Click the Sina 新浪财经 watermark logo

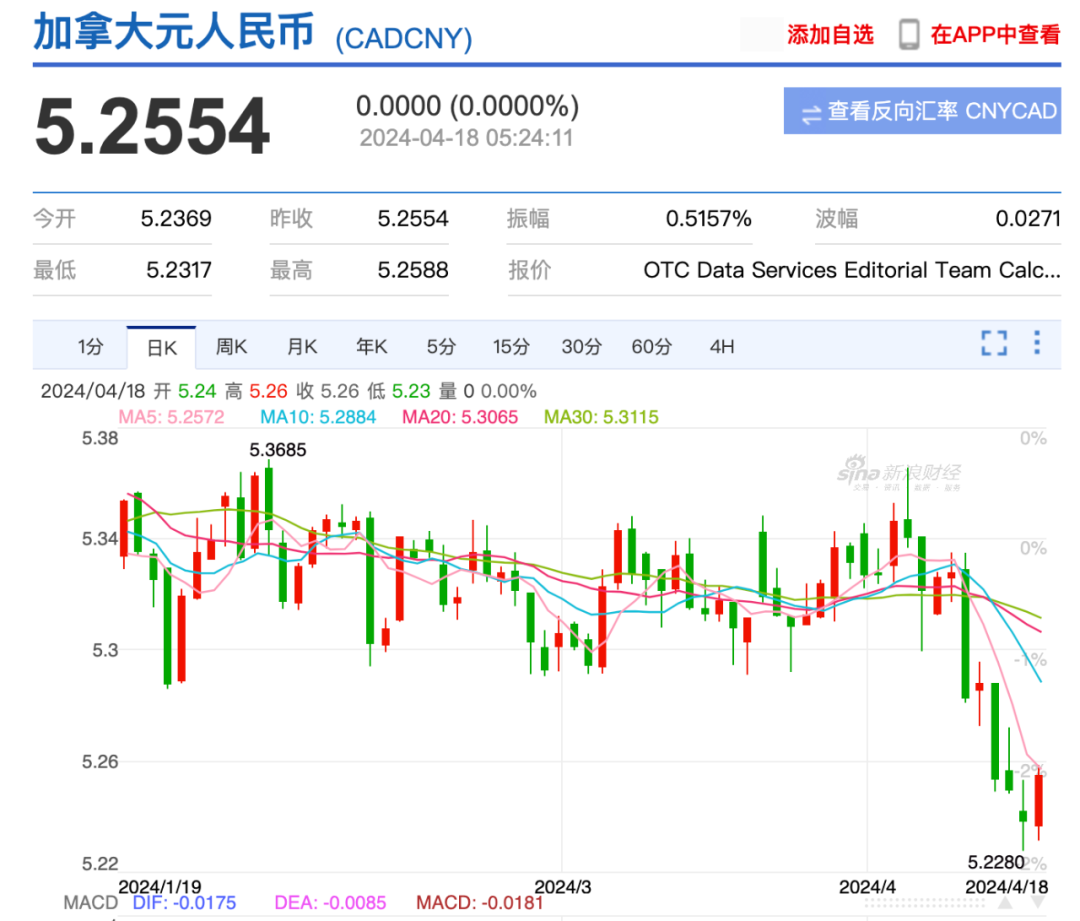898,473
